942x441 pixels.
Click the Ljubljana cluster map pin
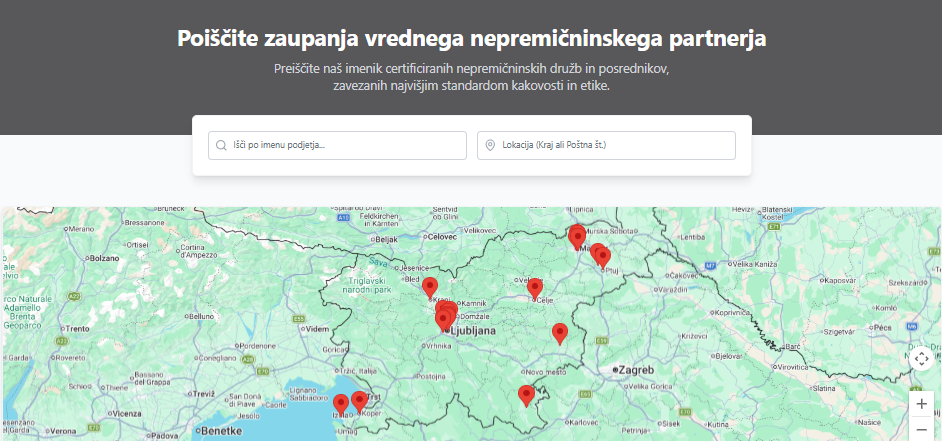[x=445, y=318]
